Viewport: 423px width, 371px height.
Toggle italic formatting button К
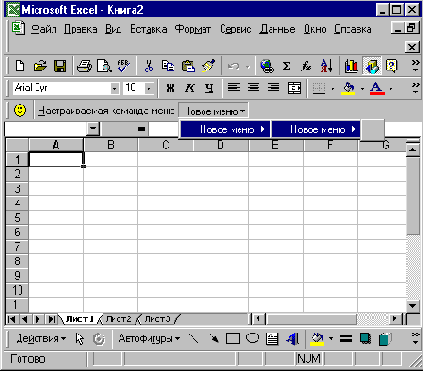click(190, 88)
